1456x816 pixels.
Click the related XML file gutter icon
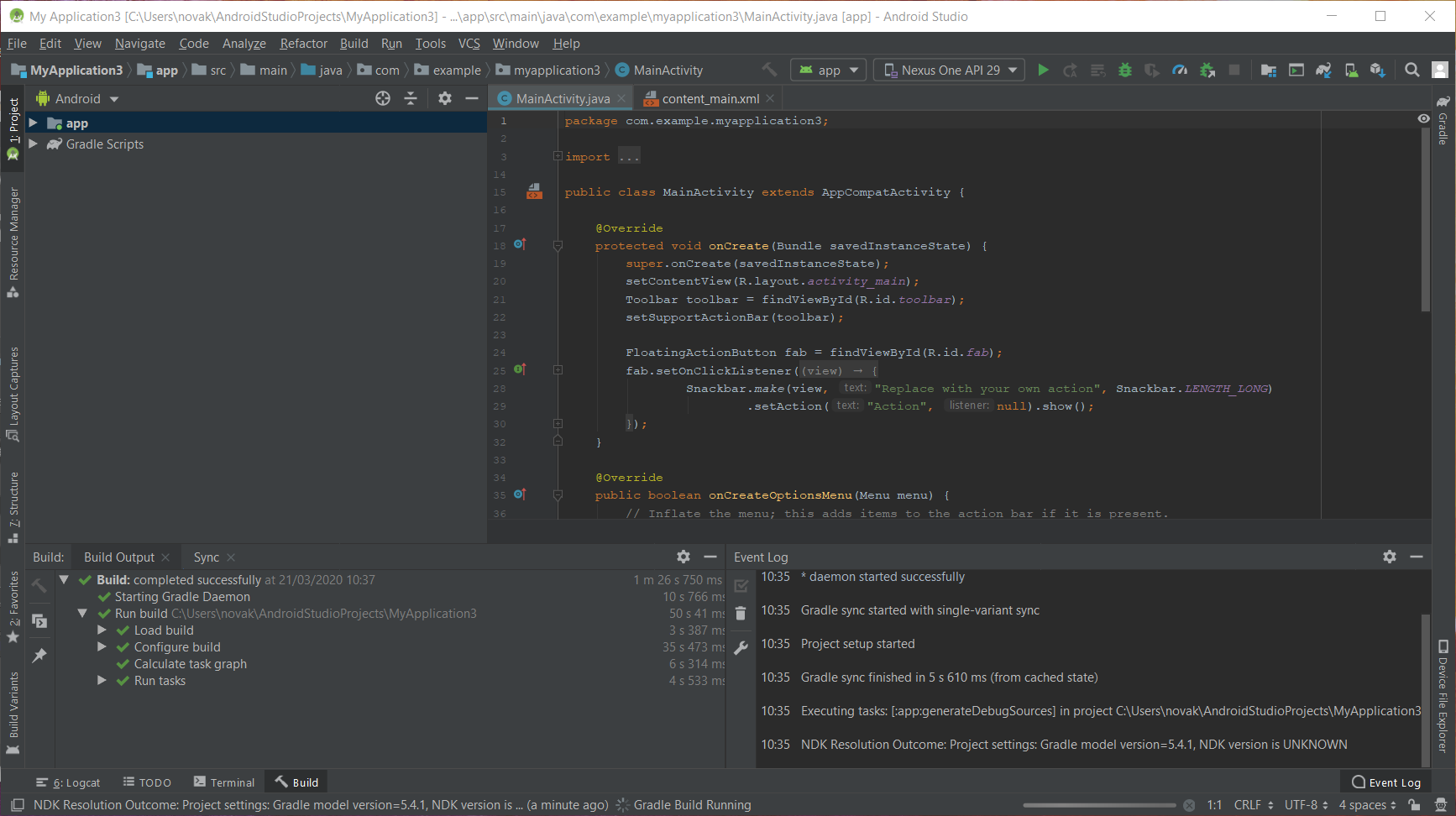[x=534, y=191]
